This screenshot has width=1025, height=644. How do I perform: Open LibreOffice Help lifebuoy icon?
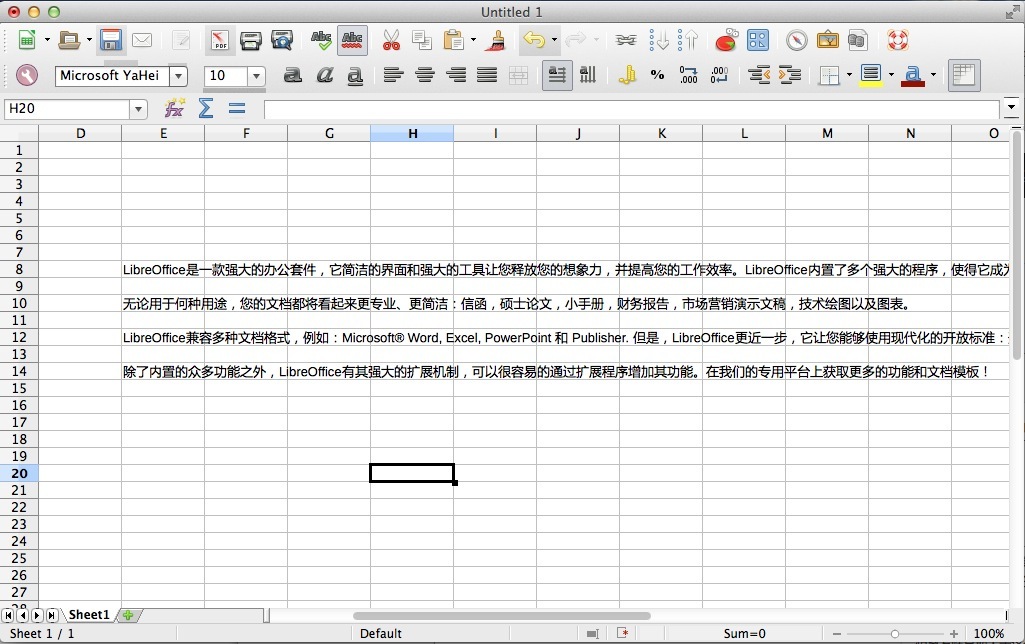click(x=898, y=41)
